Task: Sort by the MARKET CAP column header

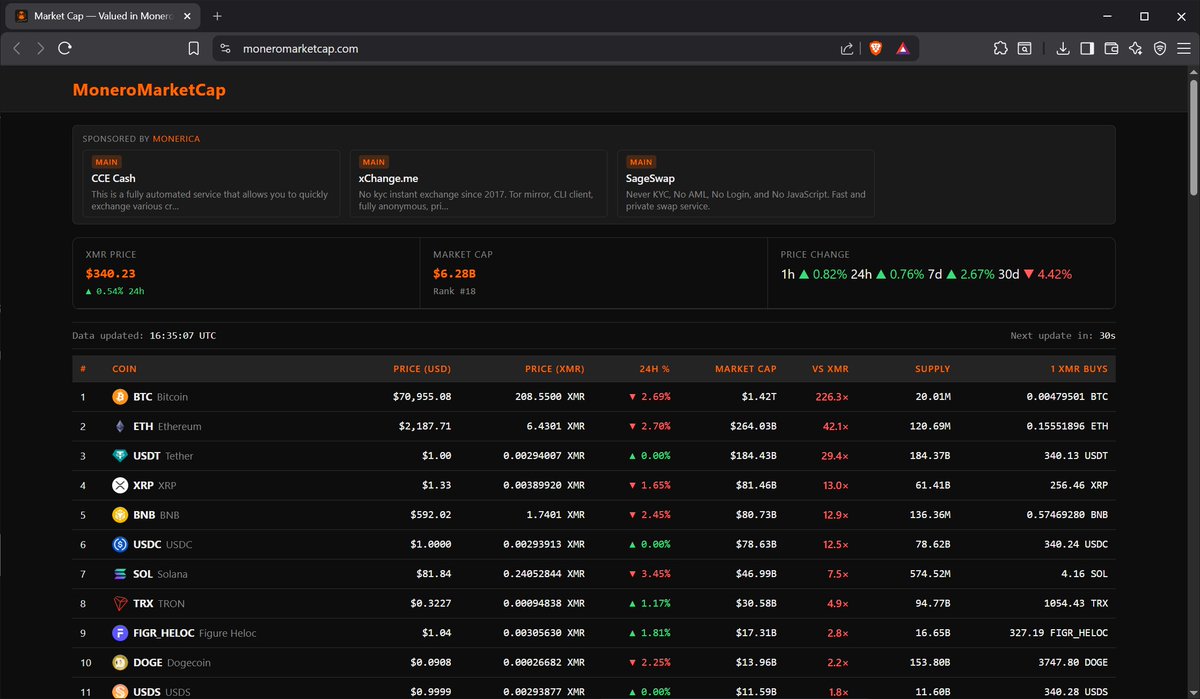Action: [746, 369]
